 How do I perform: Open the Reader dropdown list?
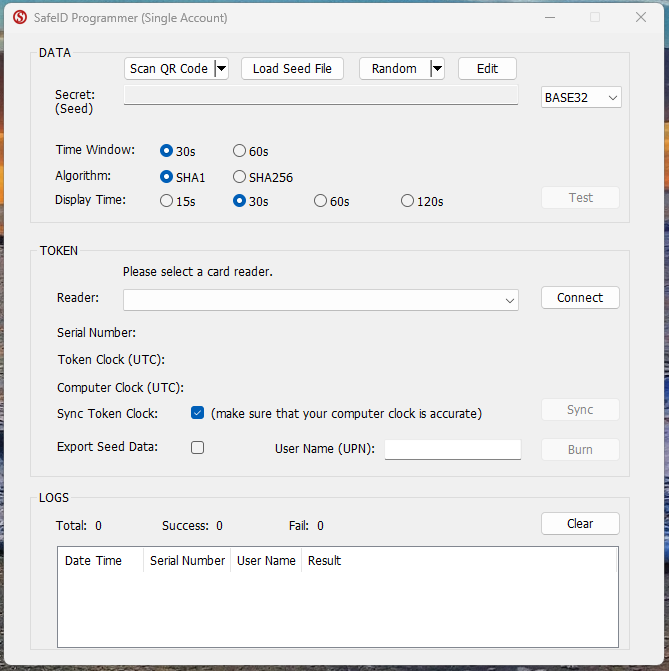point(321,300)
